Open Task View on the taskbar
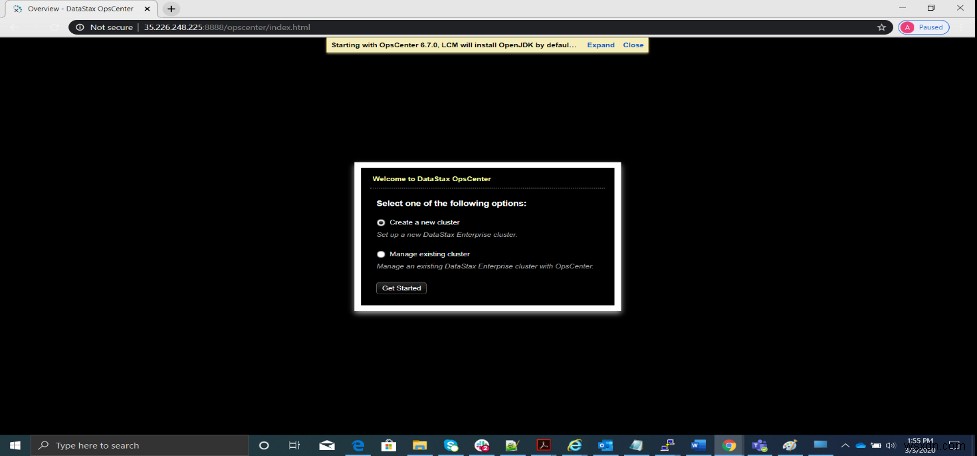 tap(295, 445)
